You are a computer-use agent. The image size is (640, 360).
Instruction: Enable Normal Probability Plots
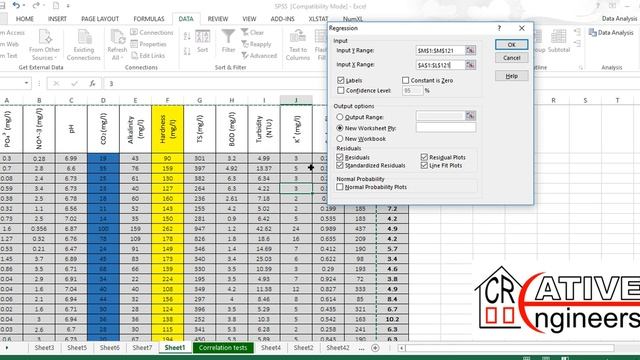(340, 187)
